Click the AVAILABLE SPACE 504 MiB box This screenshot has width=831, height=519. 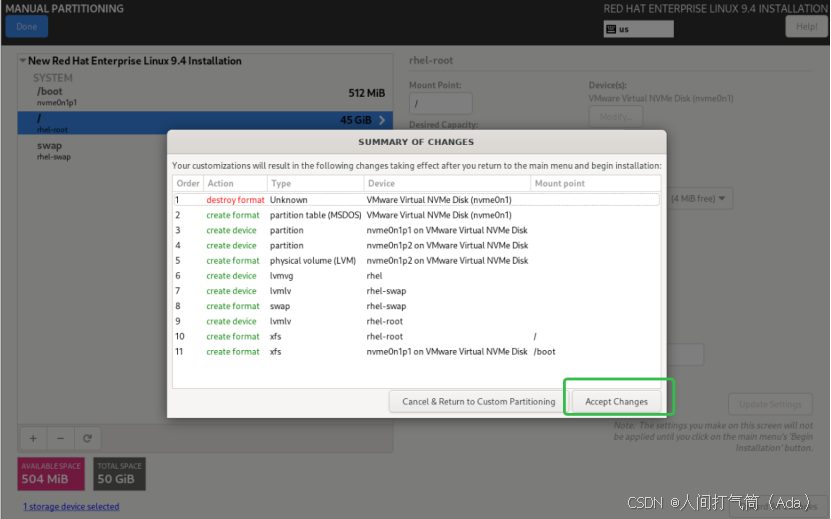click(x=51, y=474)
